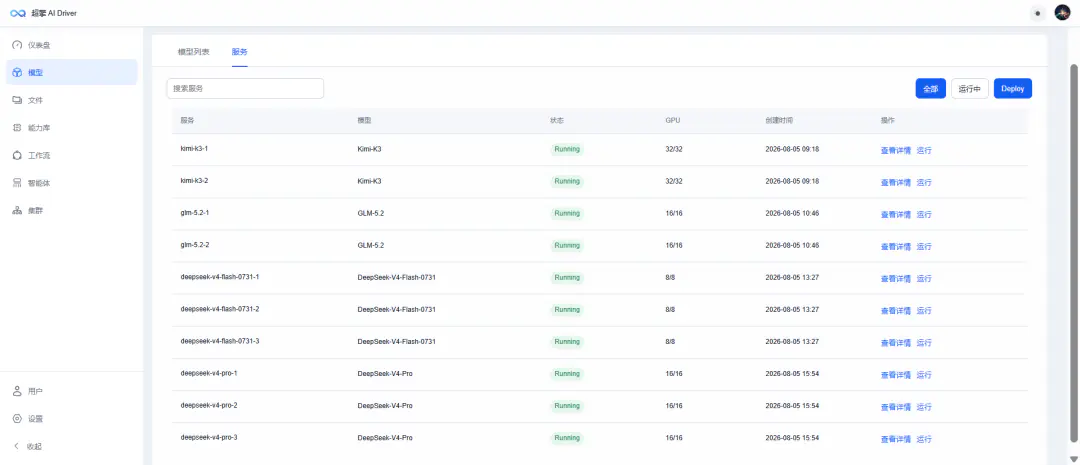Click the GPU column header
The image size is (1080, 465).
(x=672, y=120)
